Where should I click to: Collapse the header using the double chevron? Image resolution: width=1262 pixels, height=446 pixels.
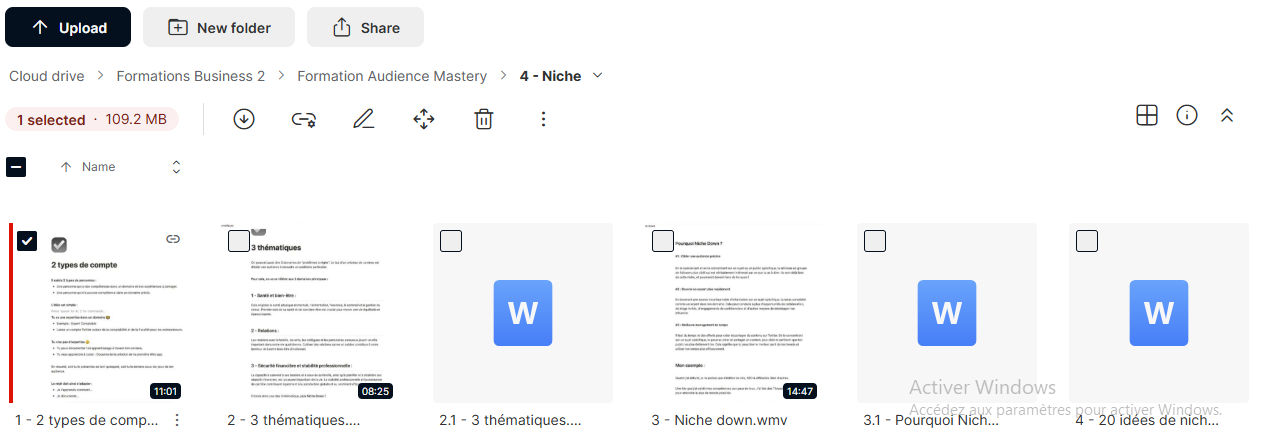[1227, 115]
